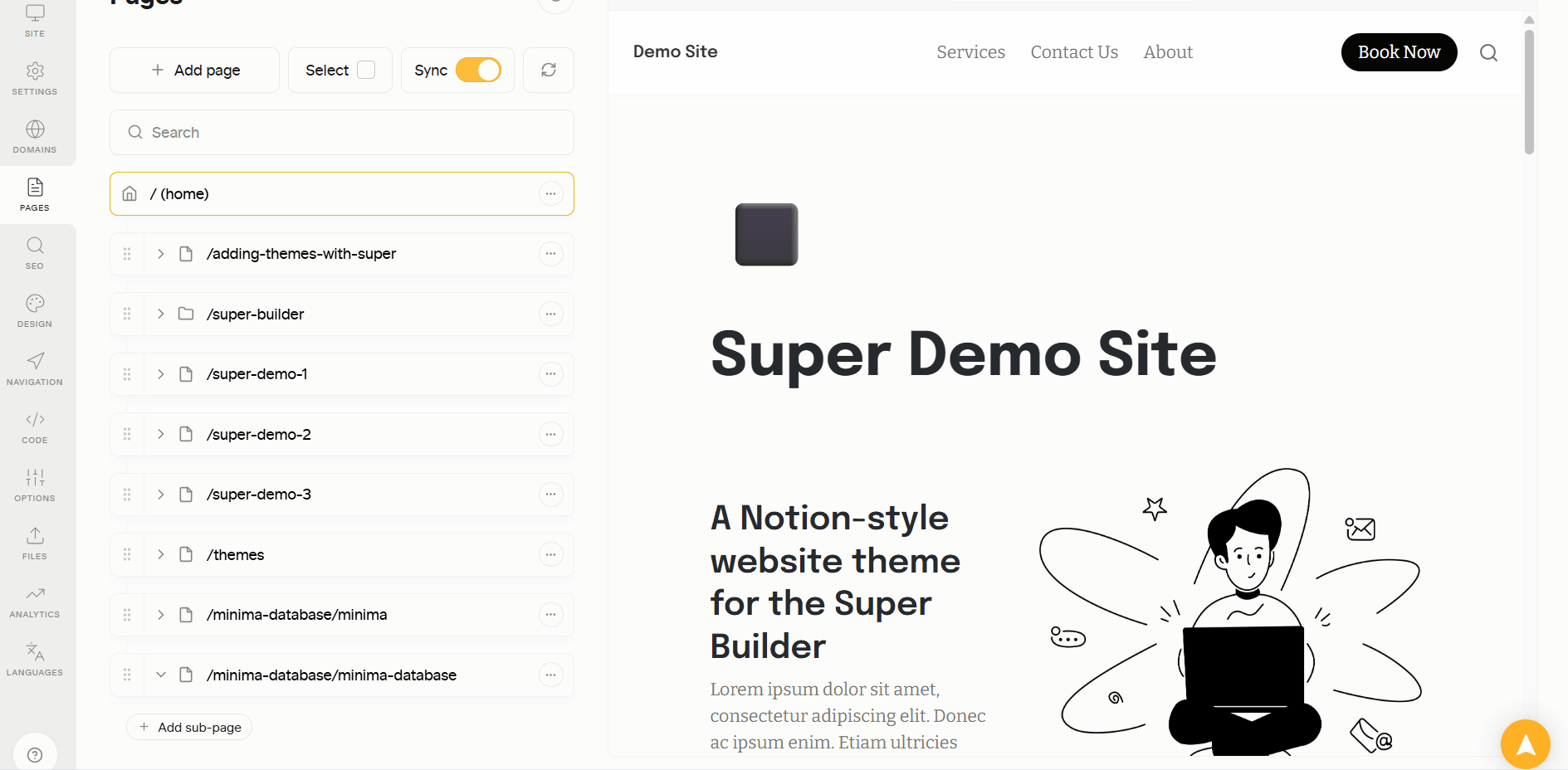The width and height of the screenshot is (1568, 770).
Task: Open the Navigation section
Action: [35, 369]
